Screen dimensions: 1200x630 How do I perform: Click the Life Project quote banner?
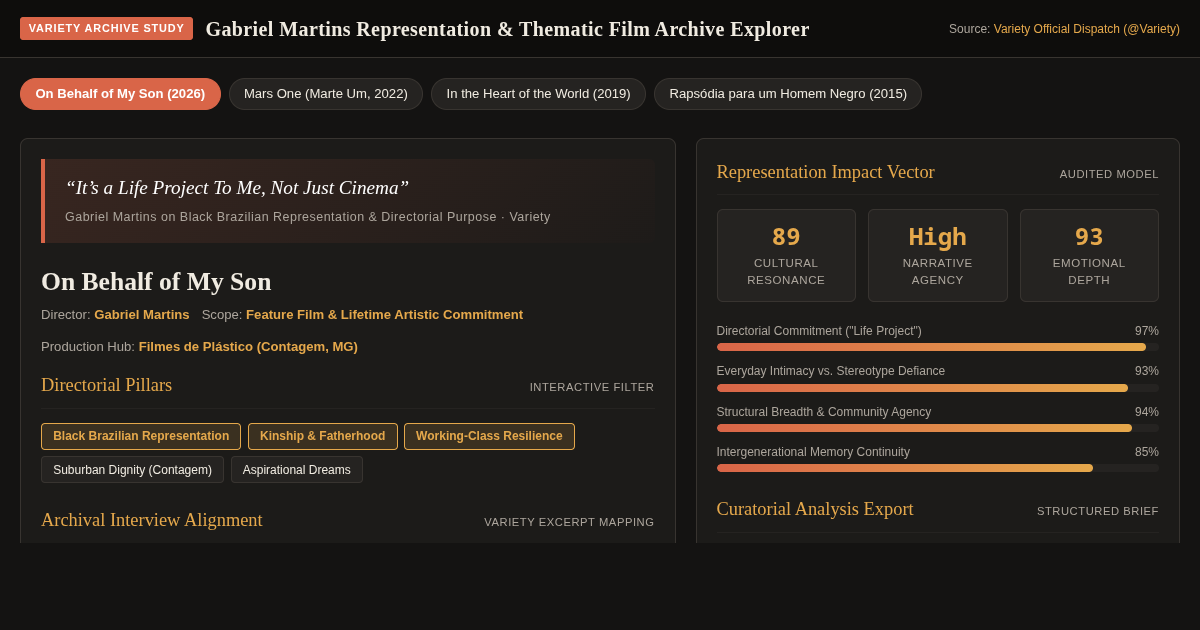coord(348,201)
